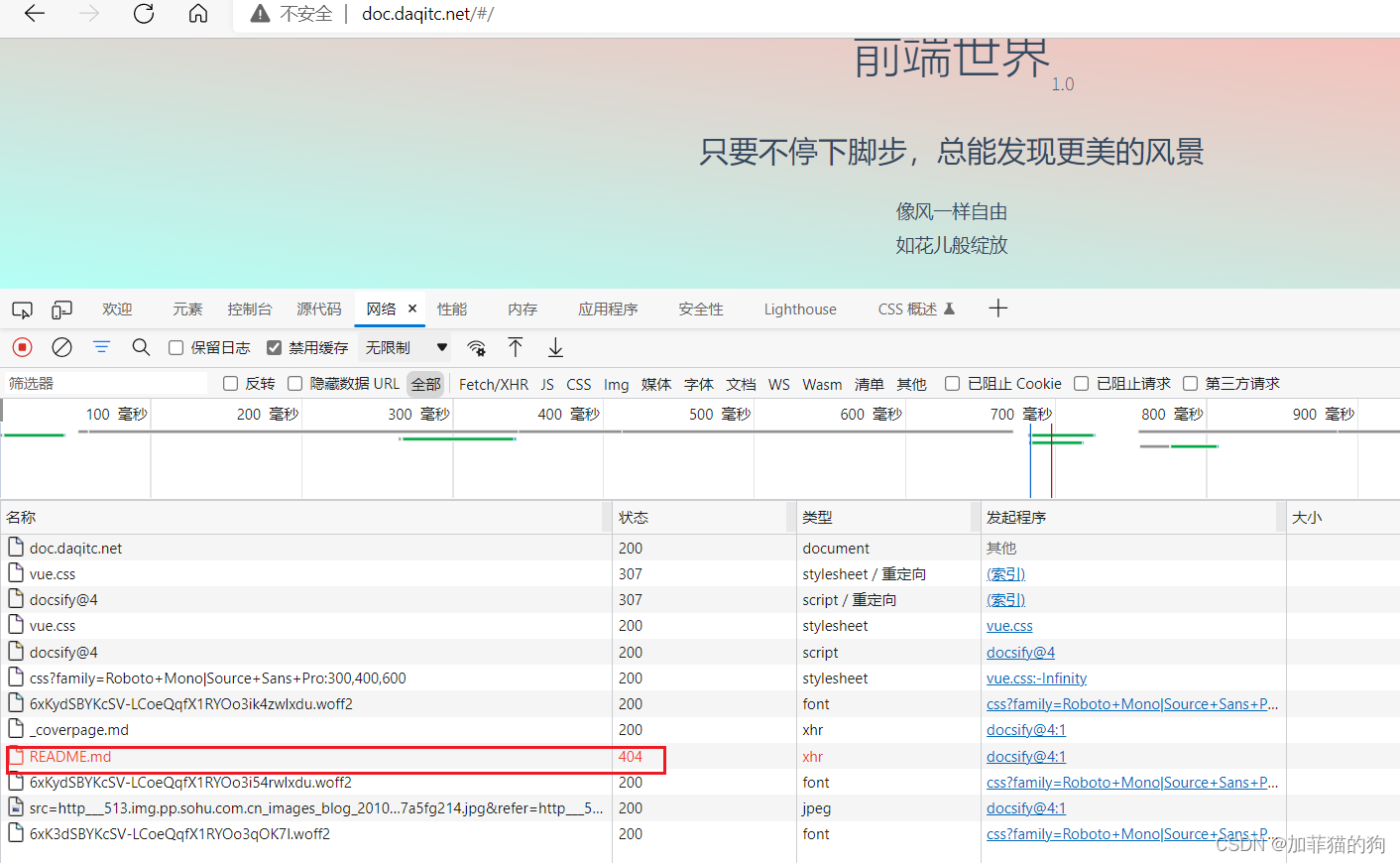
Task: Open site security info via 不安全 label
Action: [x=291, y=15]
